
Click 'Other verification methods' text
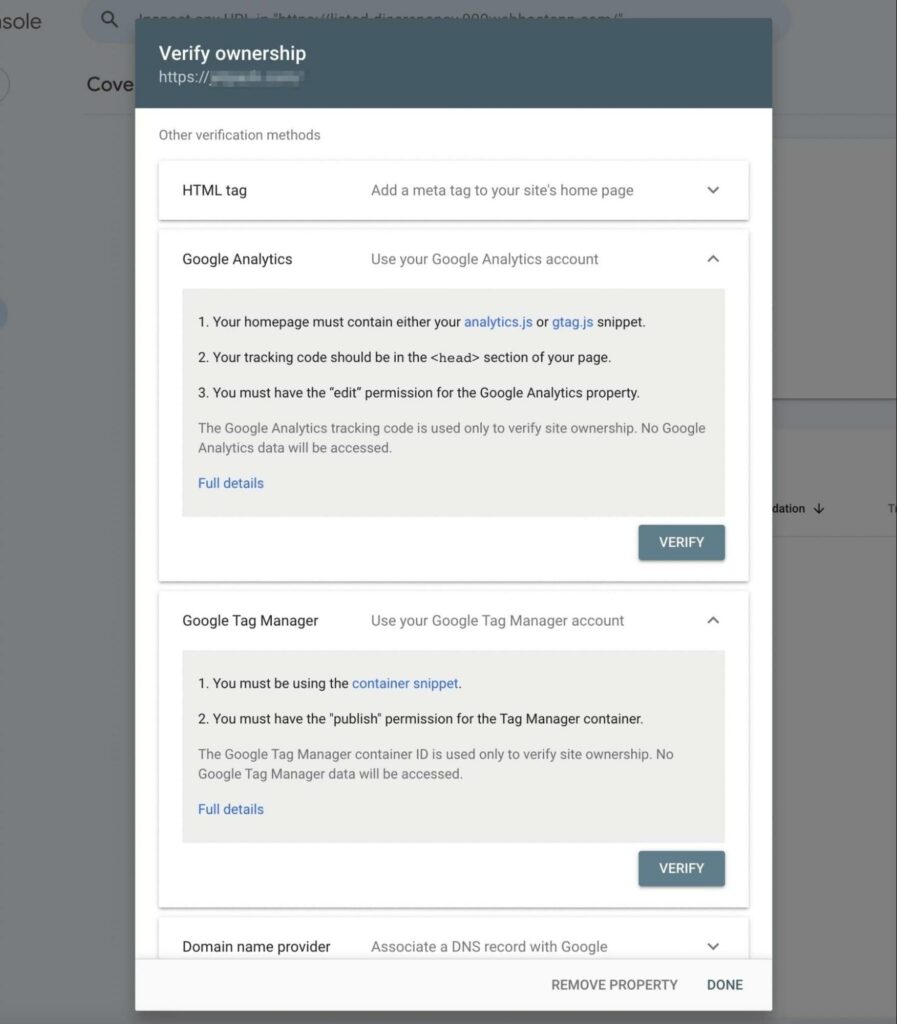pyautogui.click(x=240, y=135)
